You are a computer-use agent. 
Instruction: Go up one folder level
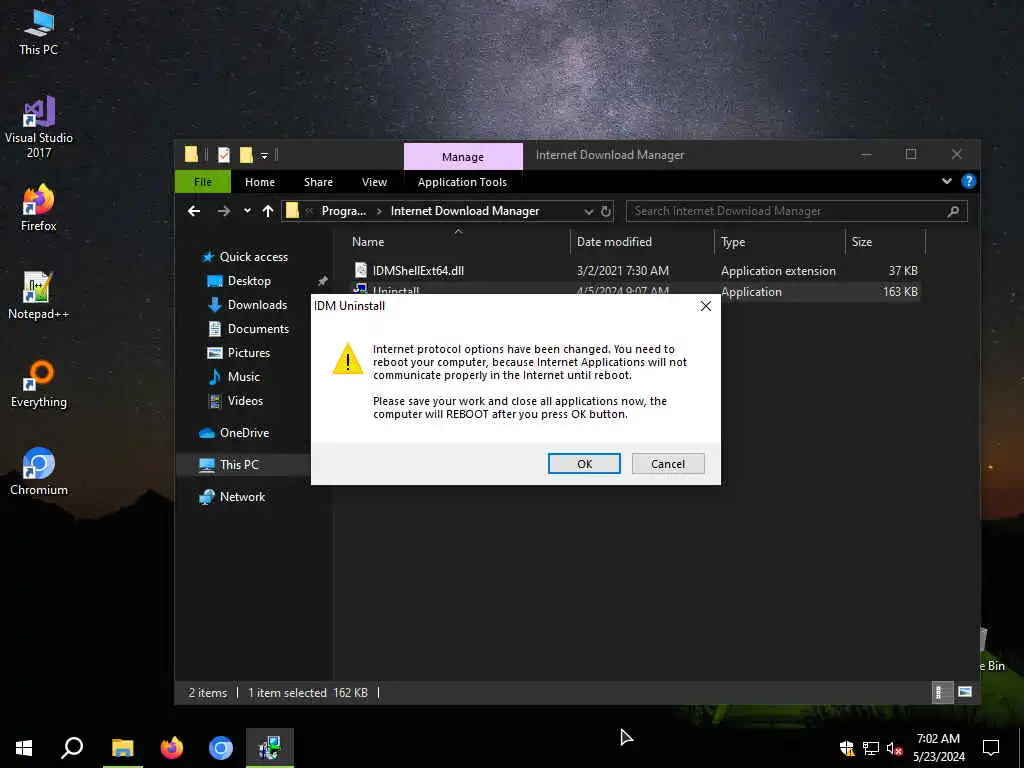pos(268,211)
